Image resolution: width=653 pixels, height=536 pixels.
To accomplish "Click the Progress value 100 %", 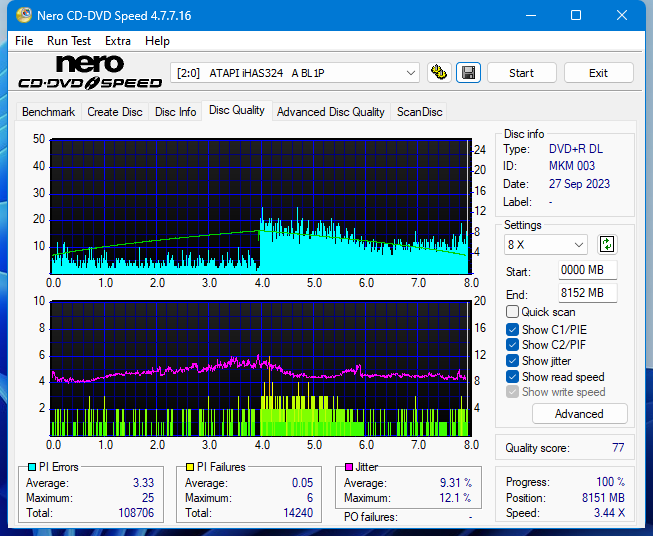I will 611,482.
